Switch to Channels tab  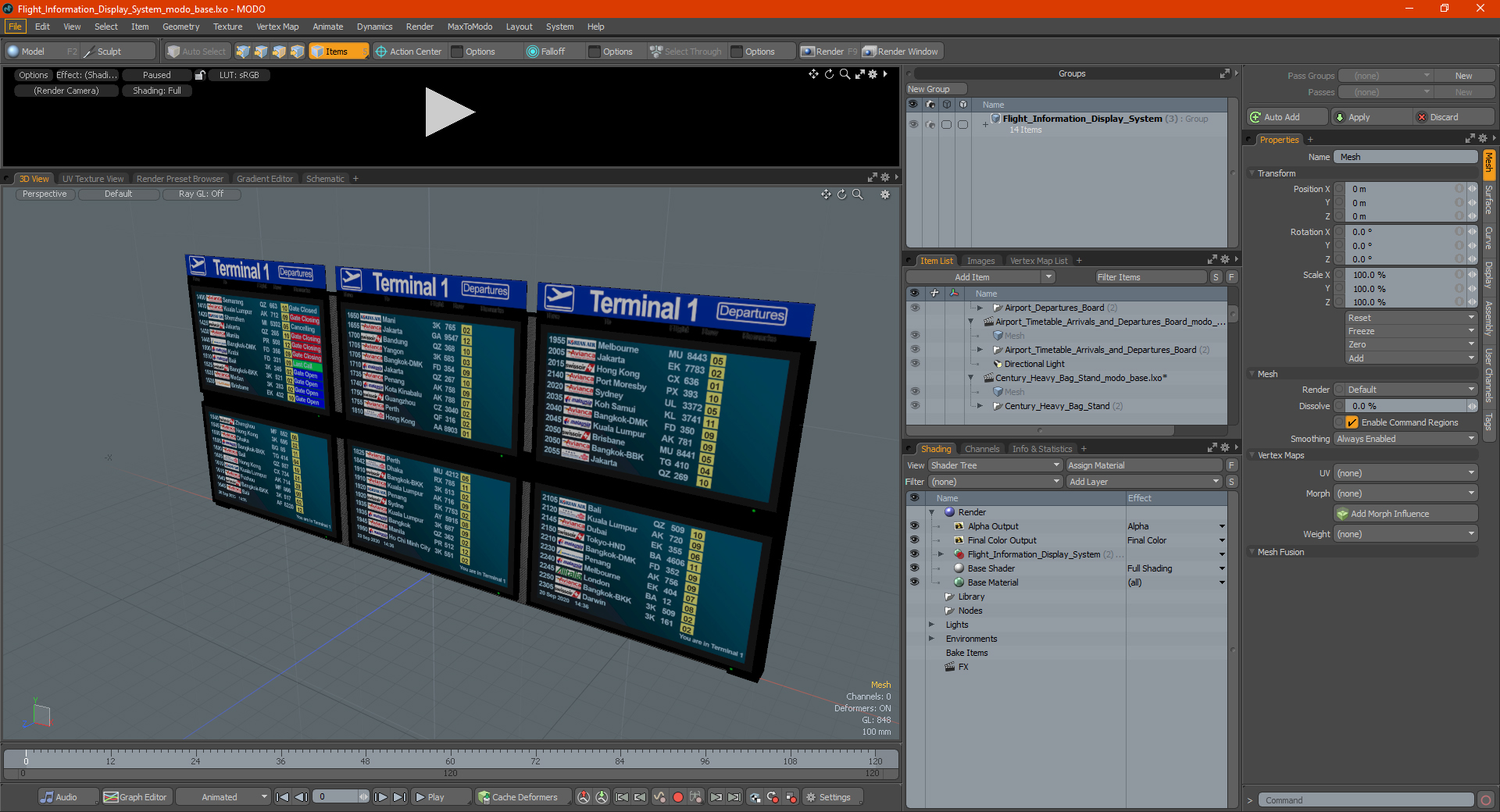[x=981, y=449]
